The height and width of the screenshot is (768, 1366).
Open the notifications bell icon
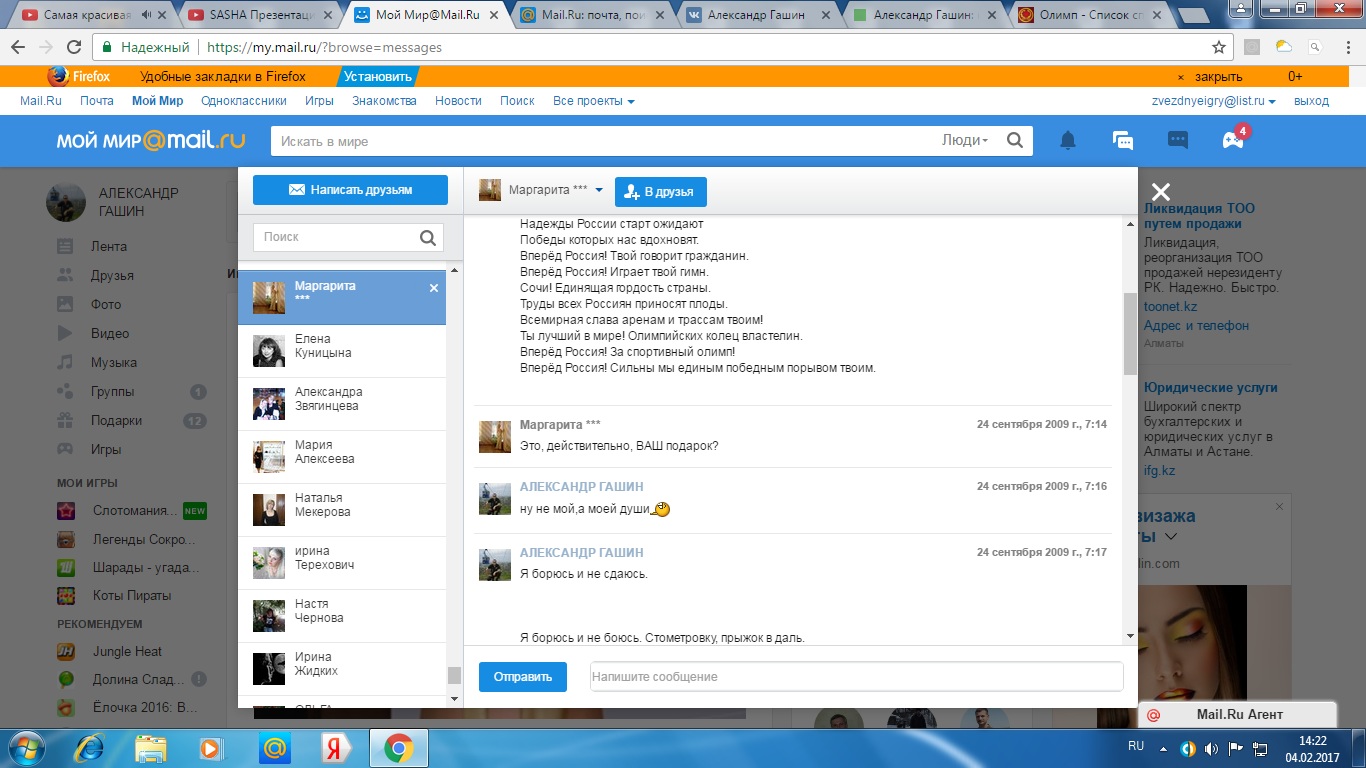(1068, 141)
